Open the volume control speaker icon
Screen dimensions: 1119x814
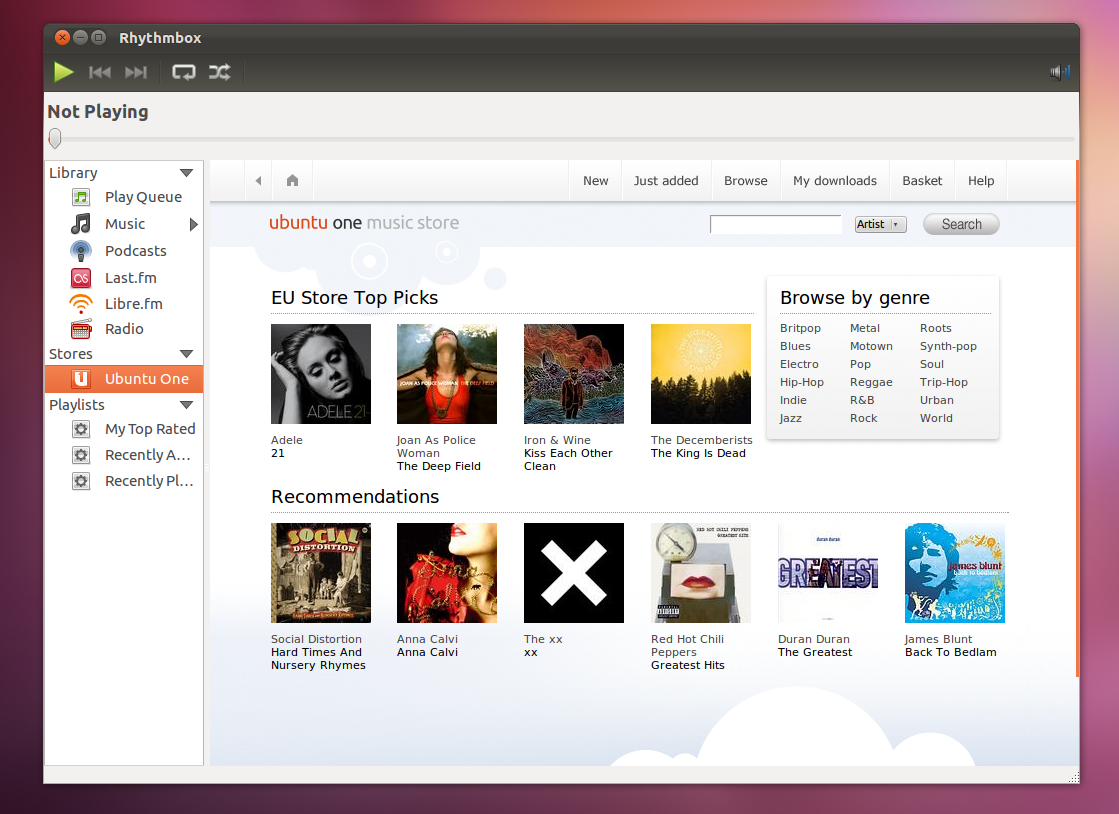coord(1060,72)
